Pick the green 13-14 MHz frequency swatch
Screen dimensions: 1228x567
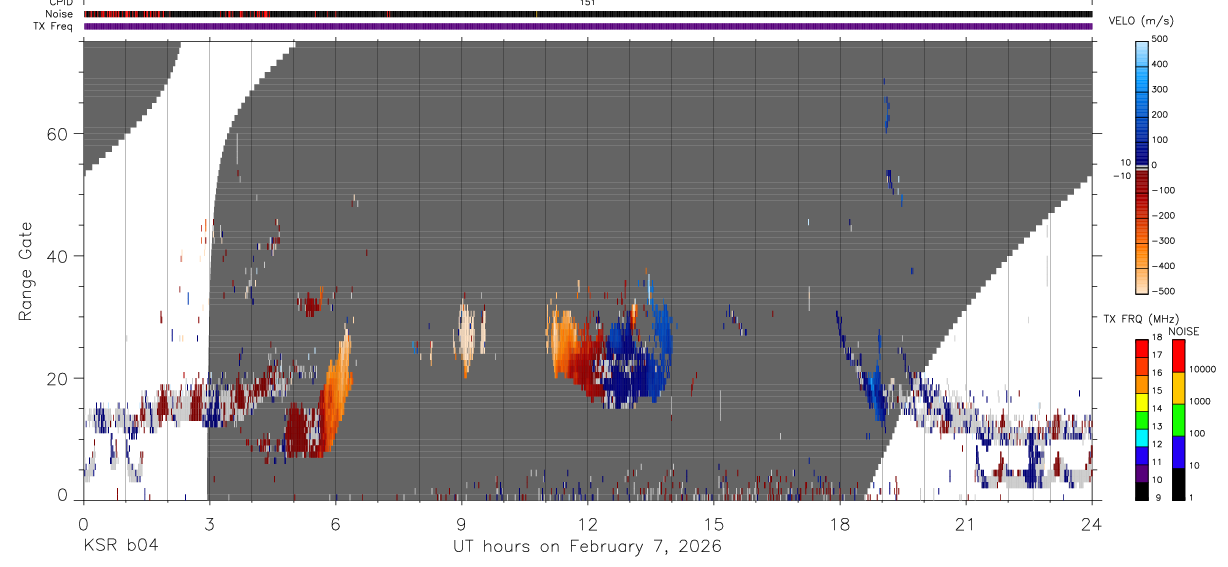(1143, 420)
